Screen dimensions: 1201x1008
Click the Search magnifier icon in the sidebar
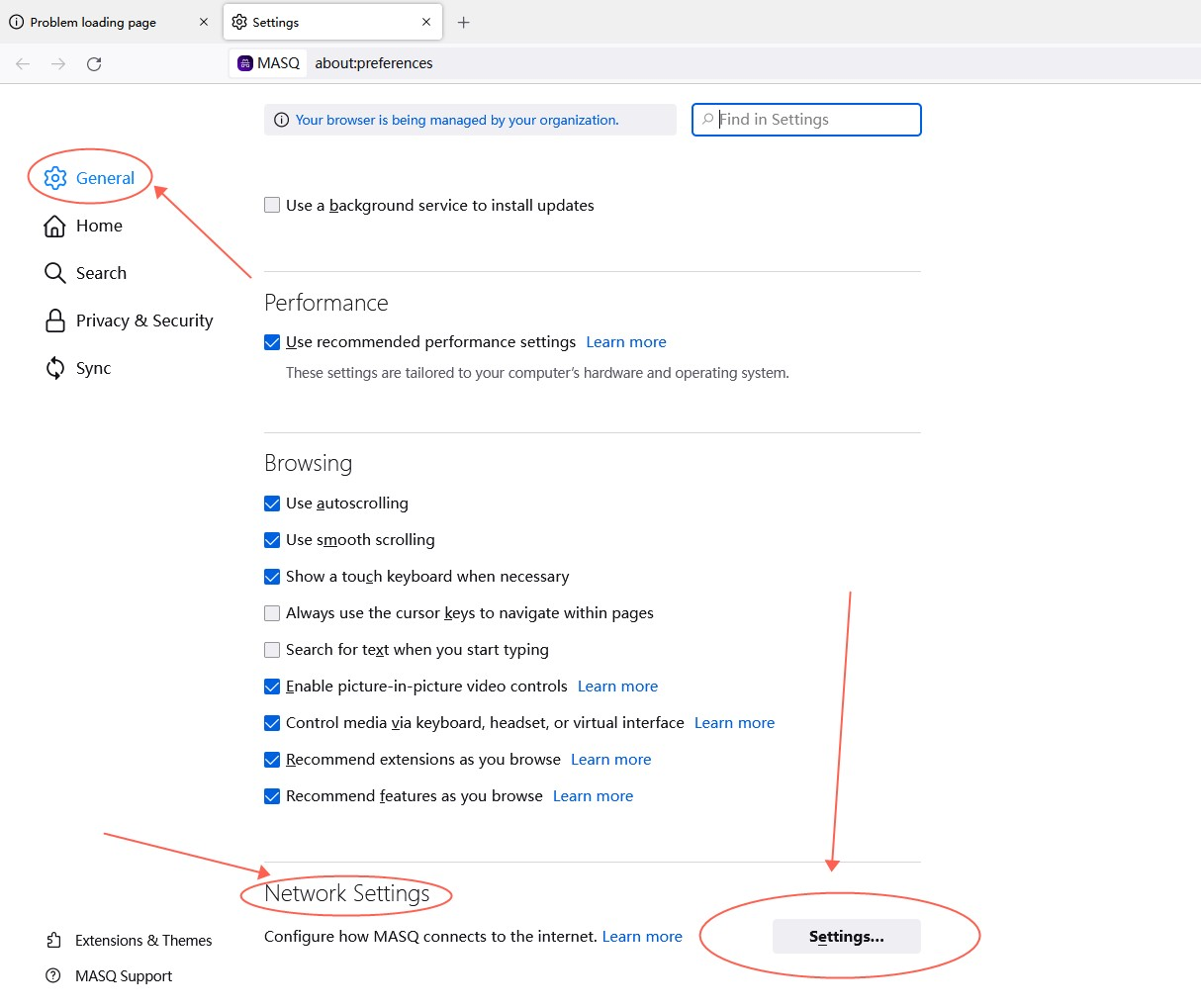pyautogui.click(x=55, y=273)
